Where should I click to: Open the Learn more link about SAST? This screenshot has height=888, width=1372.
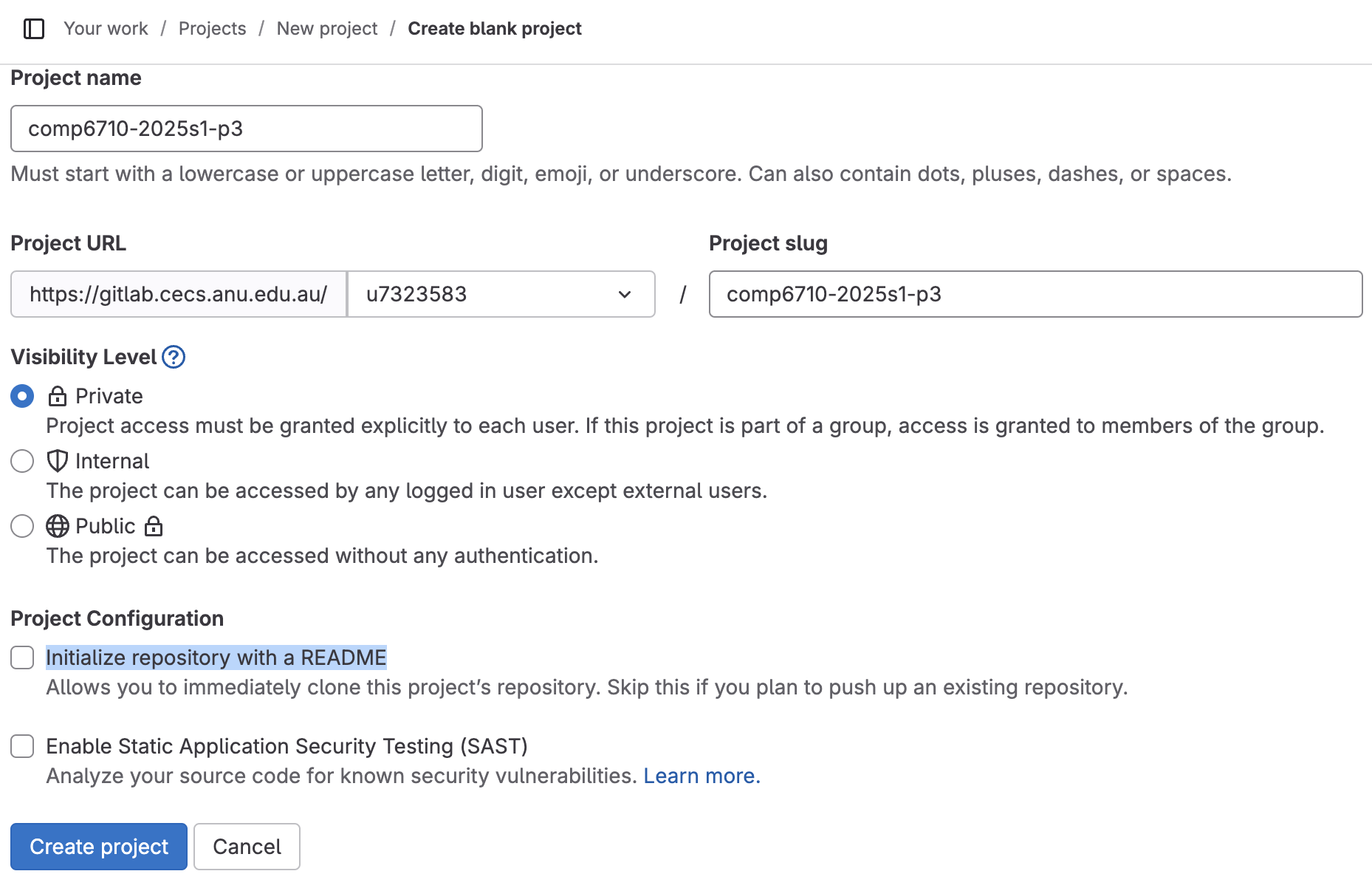pyautogui.click(x=702, y=776)
